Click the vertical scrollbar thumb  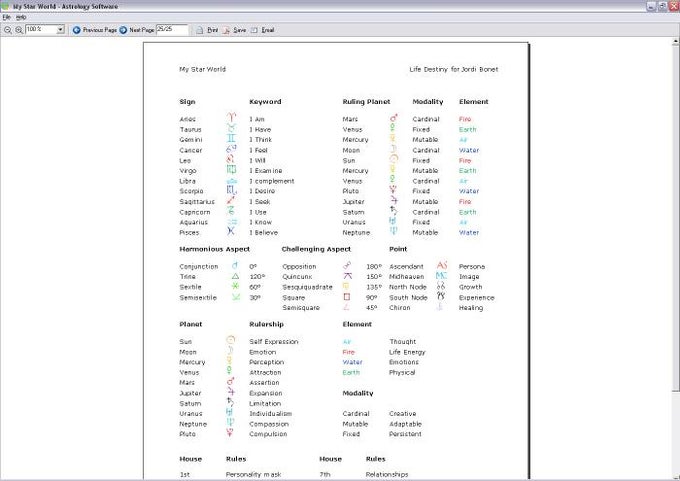(x=676, y=217)
